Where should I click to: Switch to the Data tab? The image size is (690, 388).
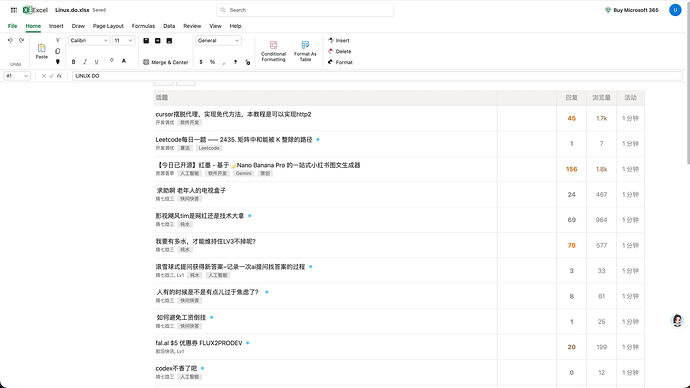[x=169, y=26]
